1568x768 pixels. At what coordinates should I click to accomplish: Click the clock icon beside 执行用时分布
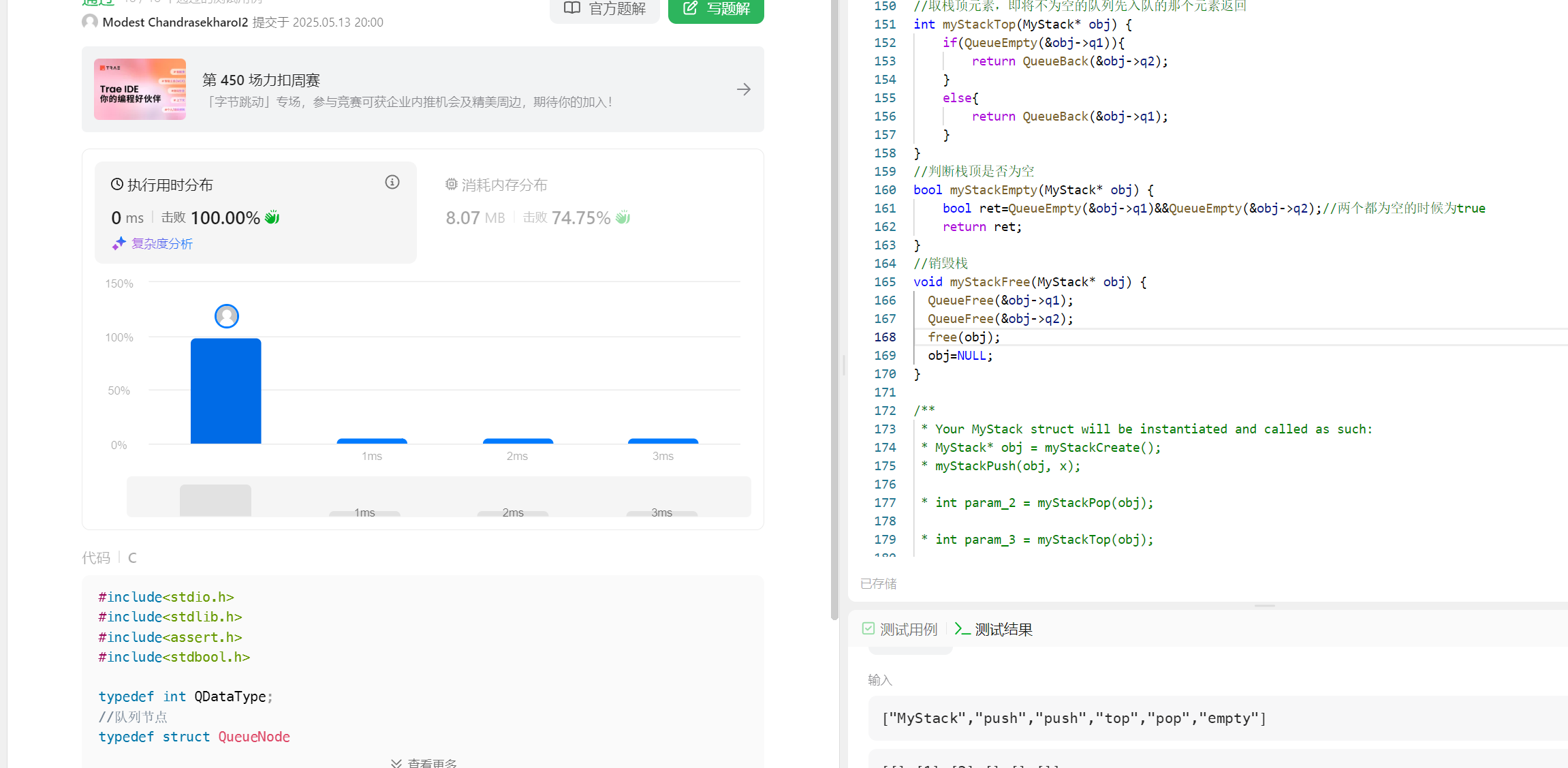coord(117,184)
